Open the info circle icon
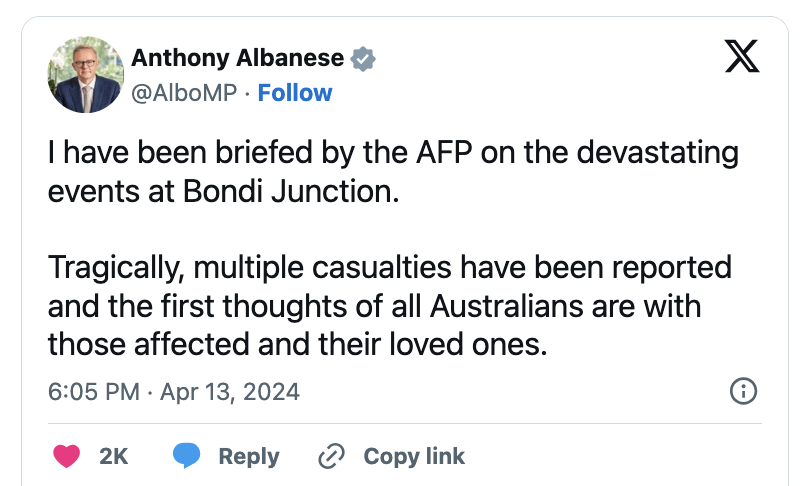810x486 pixels. [x=743, y=391]
